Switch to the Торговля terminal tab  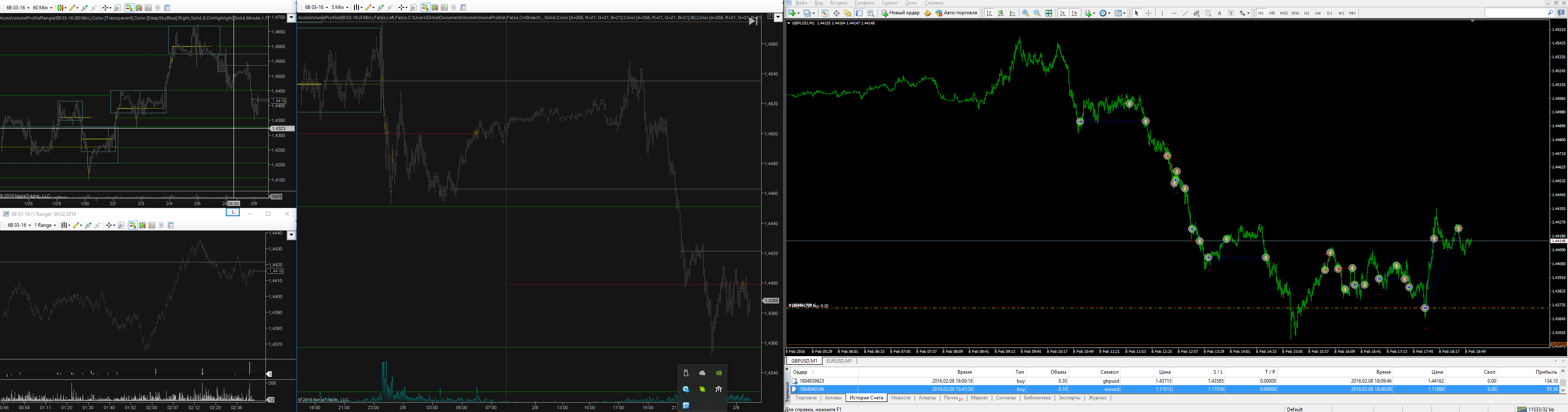pos(806,398)
